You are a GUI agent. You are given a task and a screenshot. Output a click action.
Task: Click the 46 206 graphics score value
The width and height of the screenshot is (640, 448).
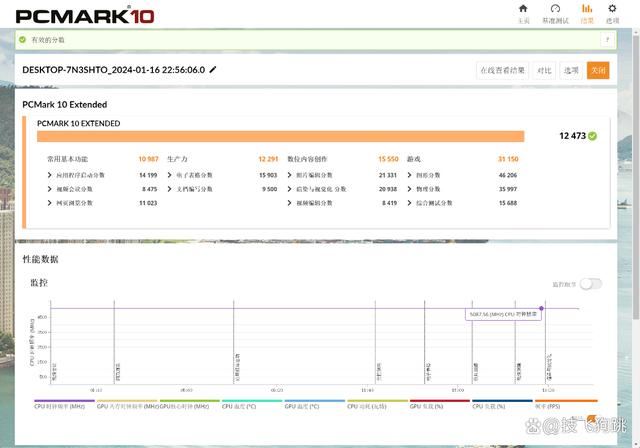[508, 175]
